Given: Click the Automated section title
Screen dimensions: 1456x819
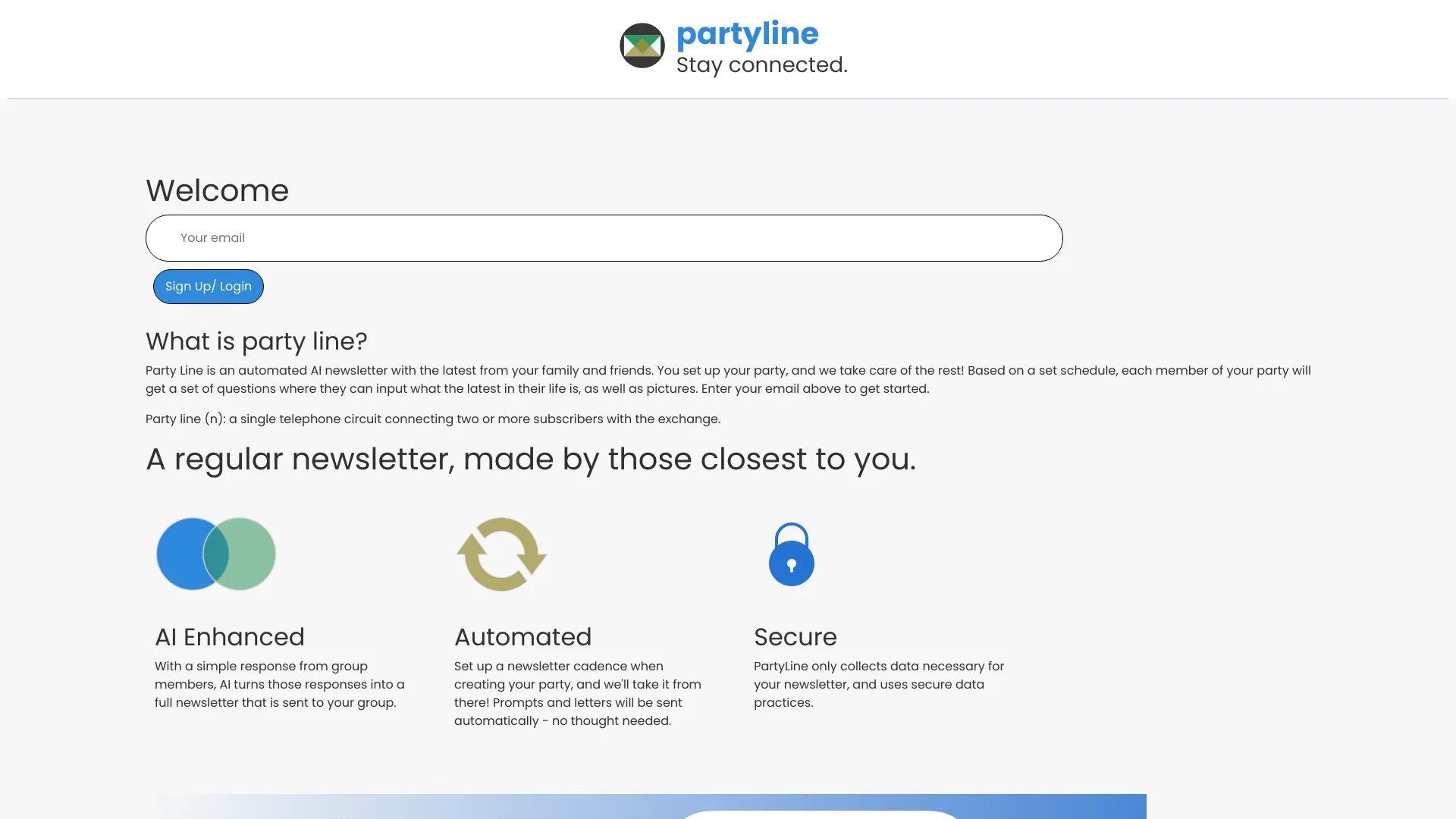Looking at the screenshot, I should click(522, 637).
